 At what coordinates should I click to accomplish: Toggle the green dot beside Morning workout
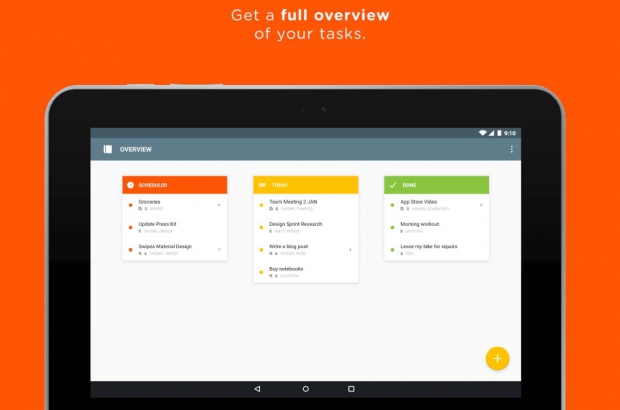(393, 227)
